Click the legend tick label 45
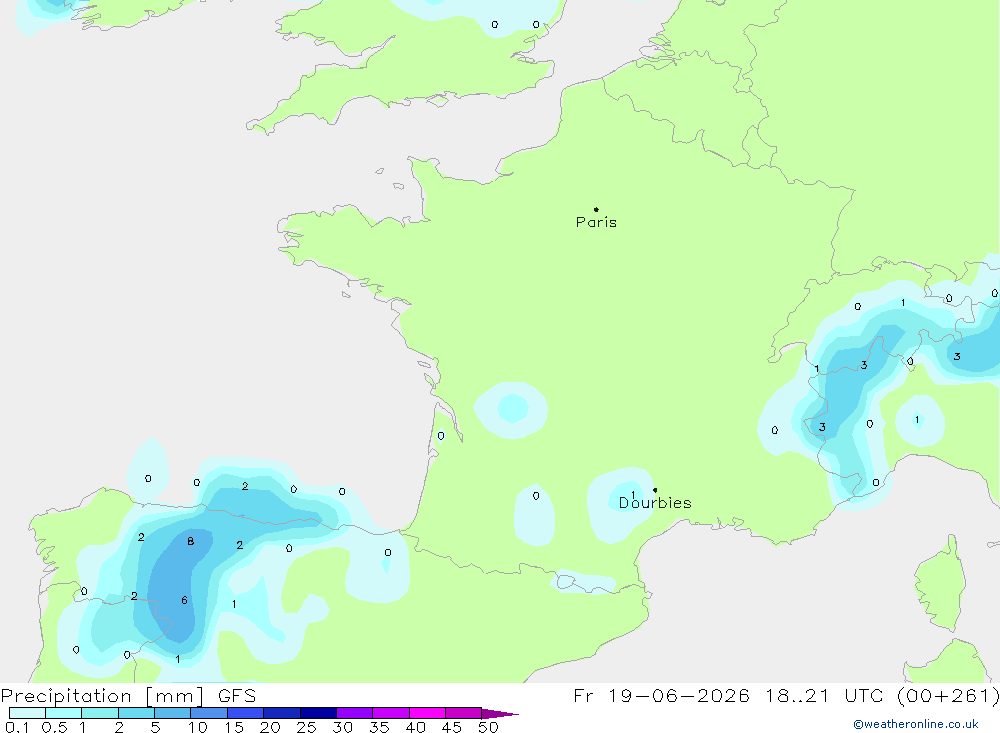This screenshot has width=1000, height=733. 452,727
